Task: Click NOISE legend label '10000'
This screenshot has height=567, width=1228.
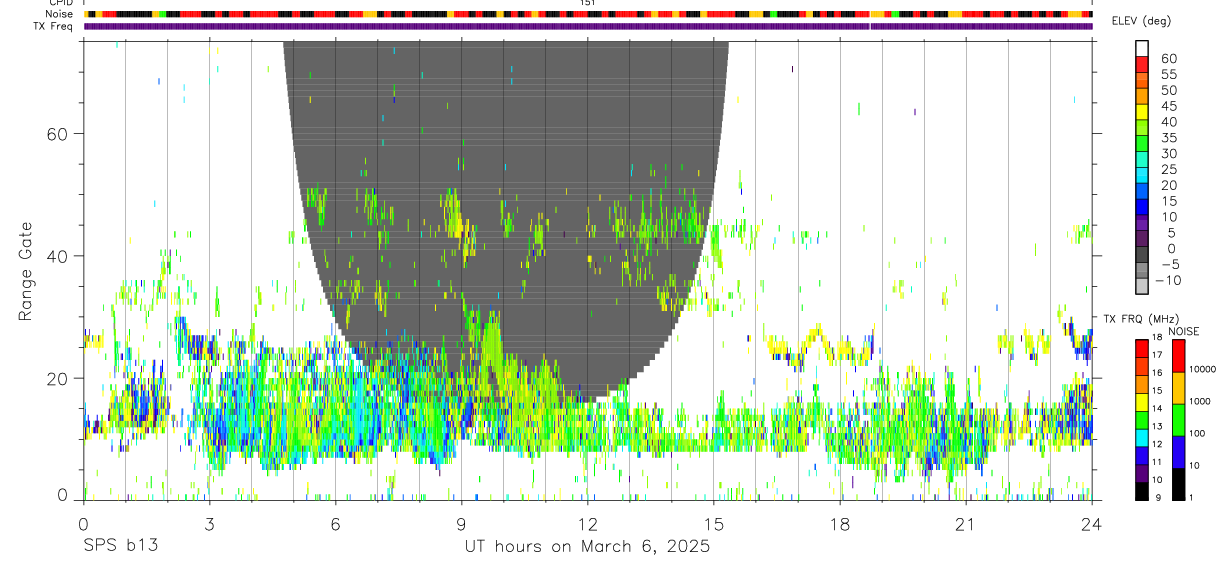Action: click(x=1202, y=369)
